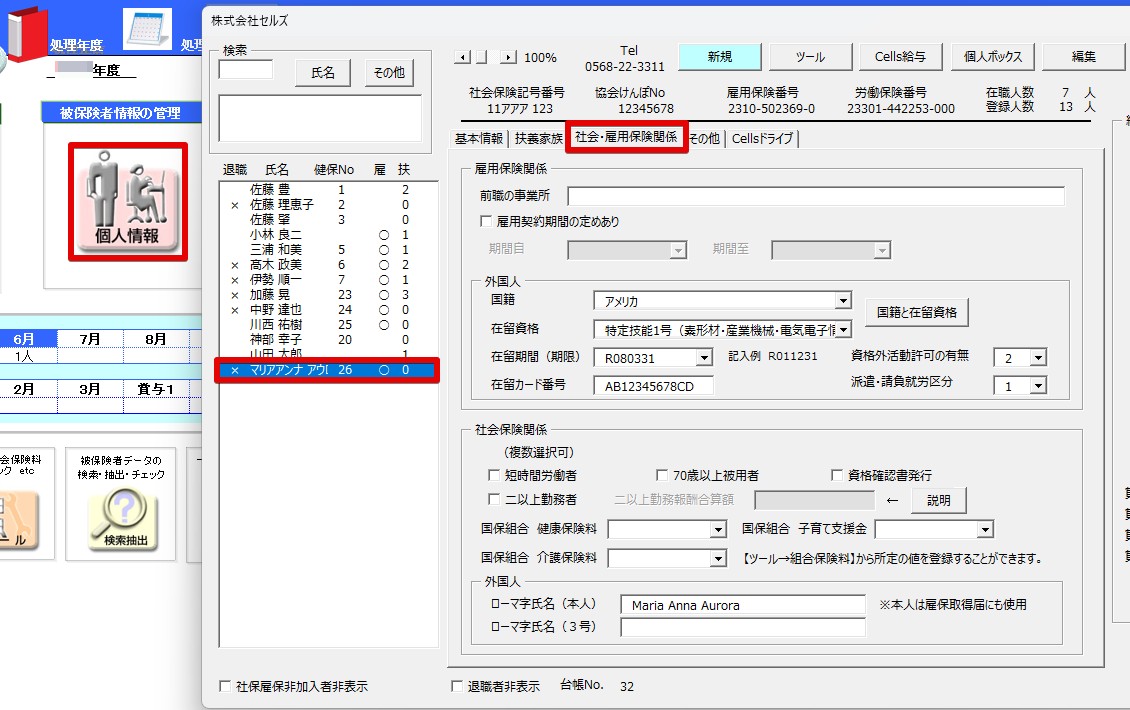Click the 前職の事業所 input field
This screenshot has height=710, width=1130.
[x=816, y=196]
